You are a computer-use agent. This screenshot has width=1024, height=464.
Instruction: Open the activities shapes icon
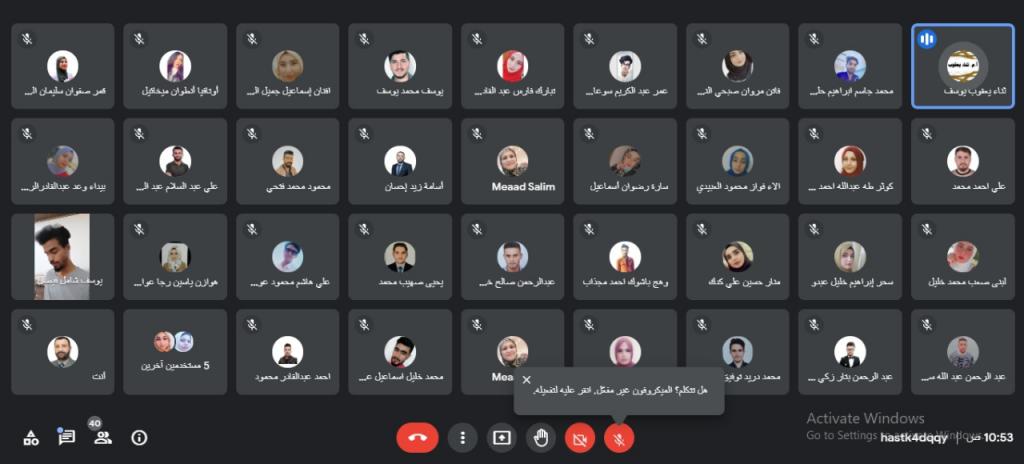31,438
